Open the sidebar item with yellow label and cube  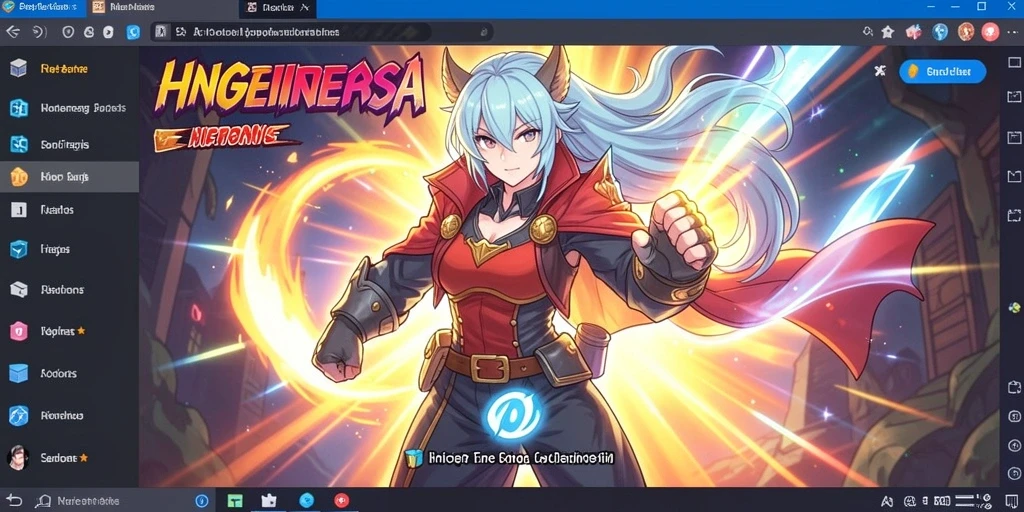69,69
